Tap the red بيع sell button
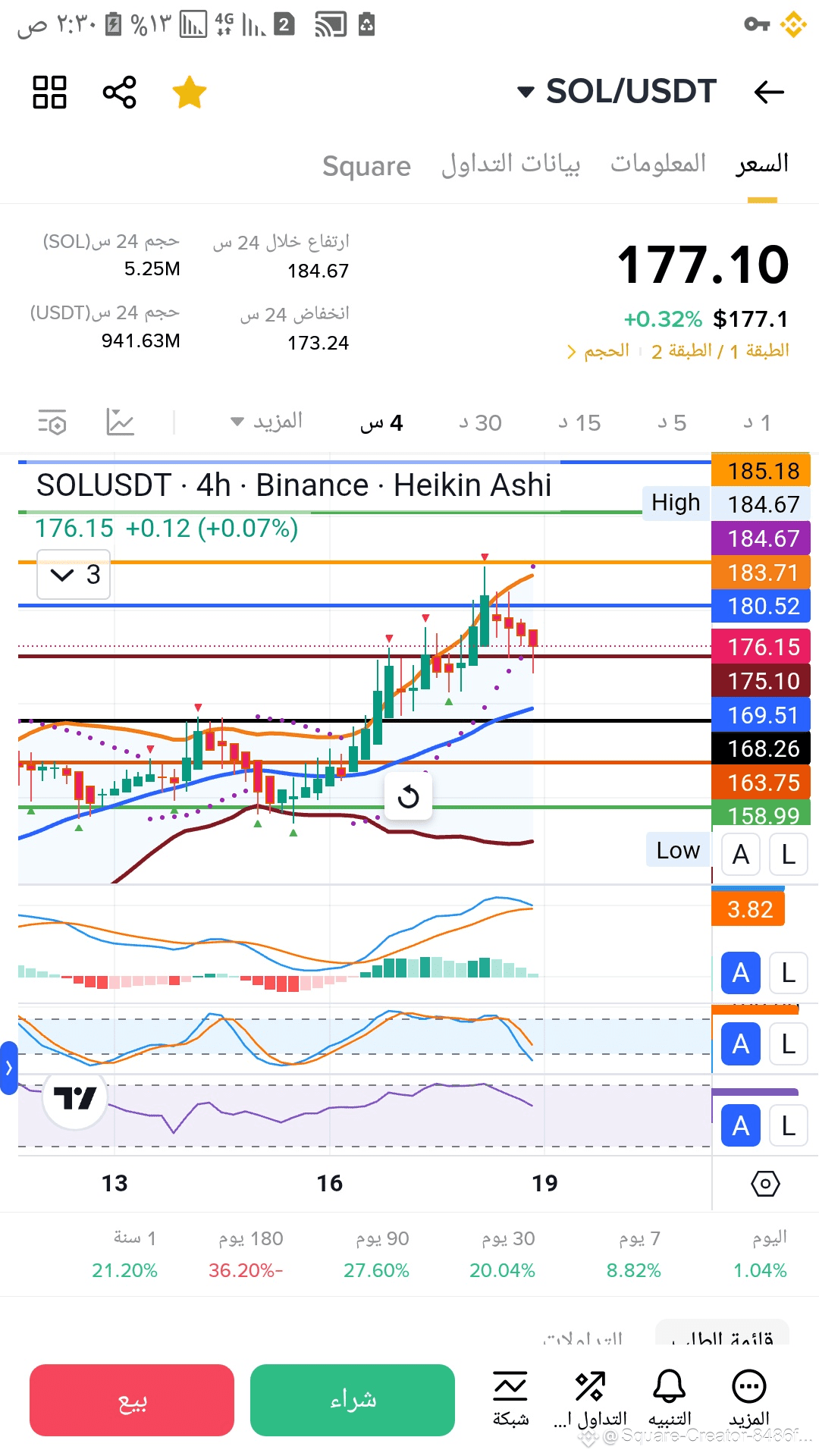 pyautogui.click(x=132, y=1400)
